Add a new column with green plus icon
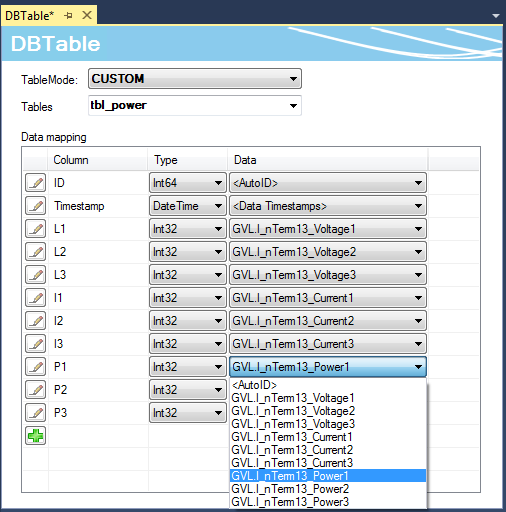 [x=35, y=435]
